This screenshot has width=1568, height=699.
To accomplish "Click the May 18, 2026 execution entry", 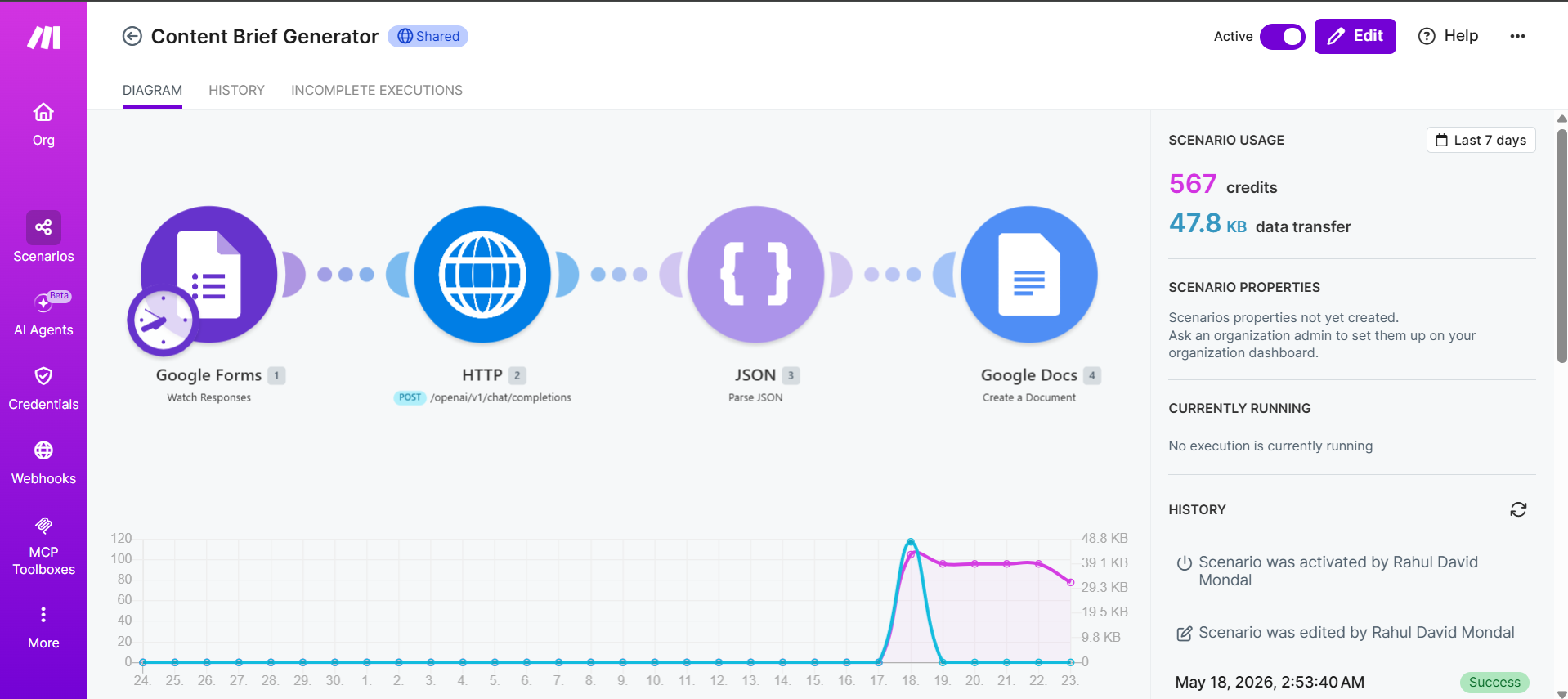I will tap(1270, 682).
